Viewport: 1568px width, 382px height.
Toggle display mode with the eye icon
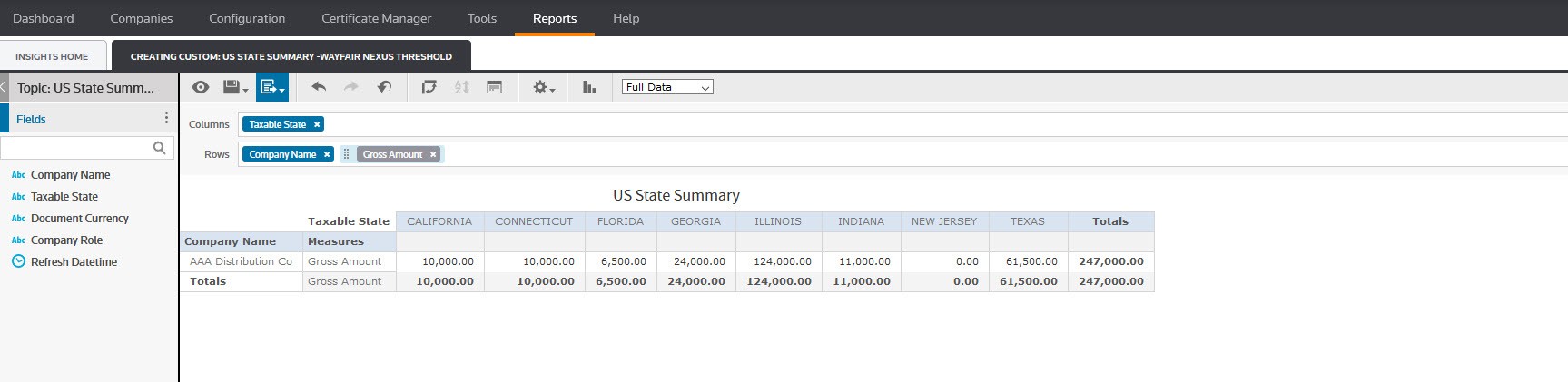(x=201, y=87)
